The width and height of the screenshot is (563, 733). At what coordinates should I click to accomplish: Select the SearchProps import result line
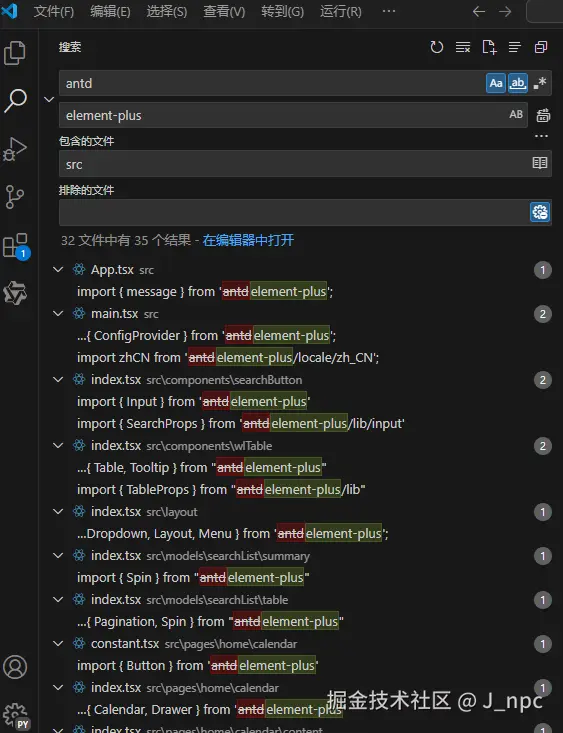tap(299, 423)
